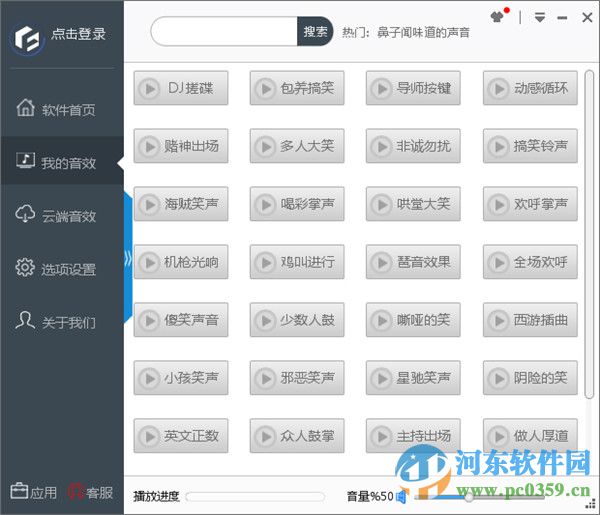
Task: Play the 搞笑铃声 sound effect
Action: point(530,146)
